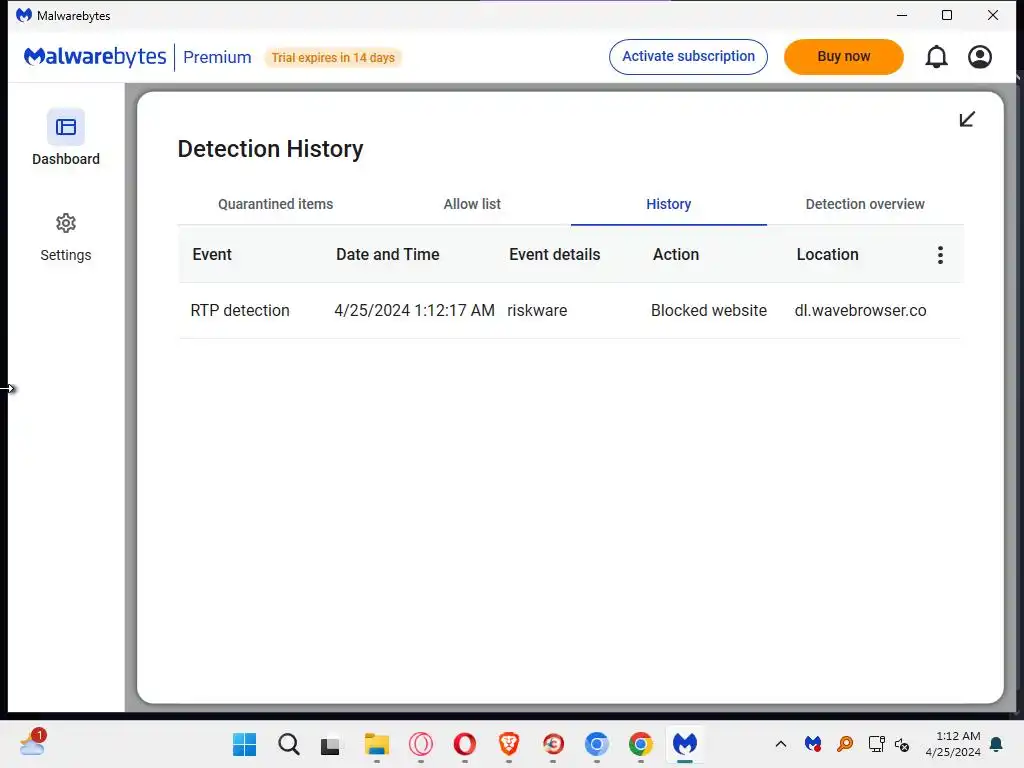This screenshot has width=1024, height=768.
Task: Open Windows notification center bell
Action: point(997,744)
